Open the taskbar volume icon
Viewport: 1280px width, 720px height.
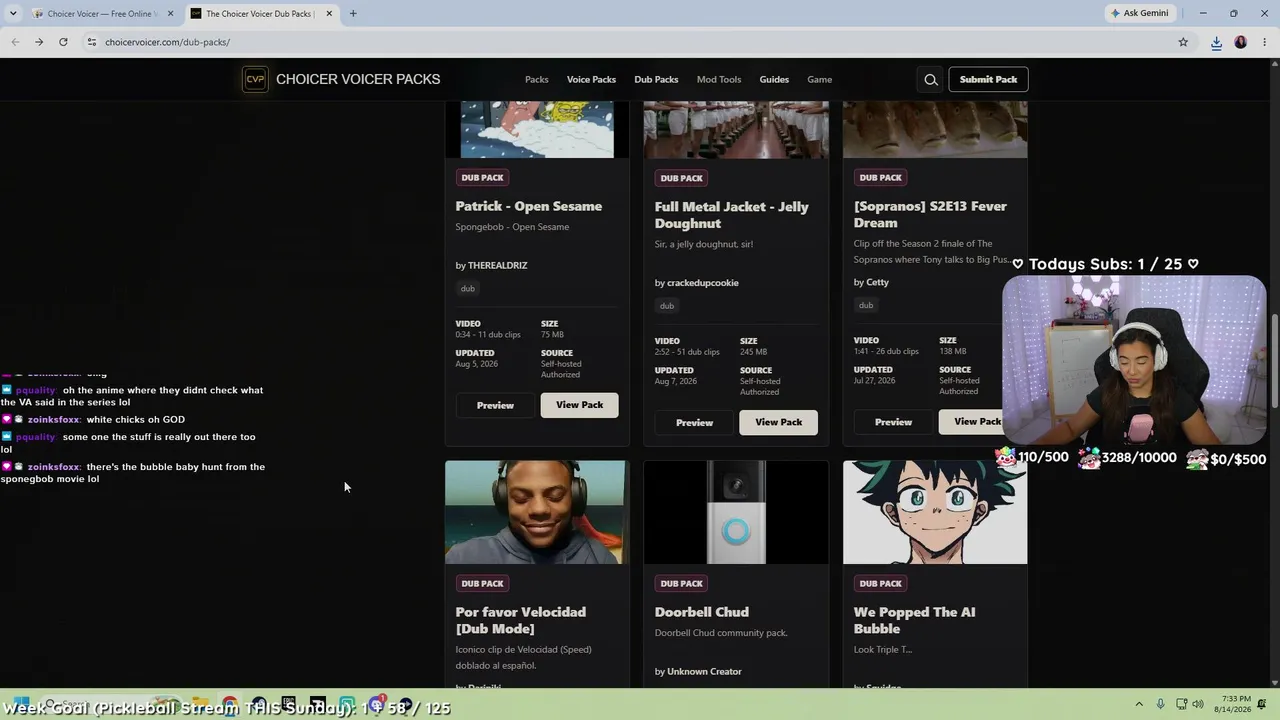coord(1198,704)
